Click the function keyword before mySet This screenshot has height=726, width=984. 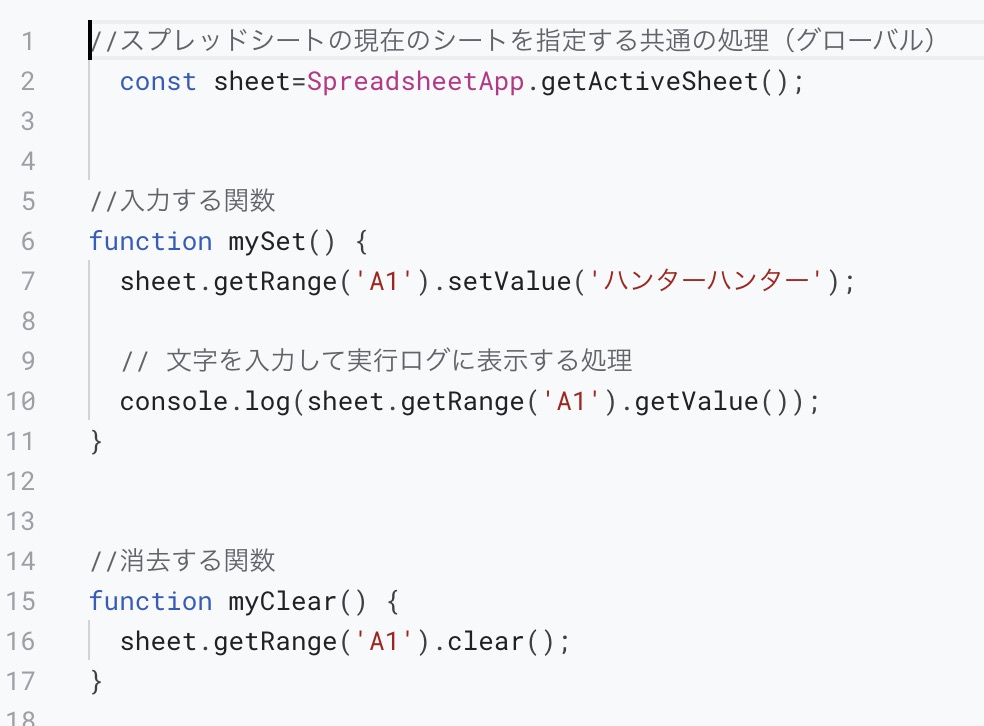click(x=151, y=242)
